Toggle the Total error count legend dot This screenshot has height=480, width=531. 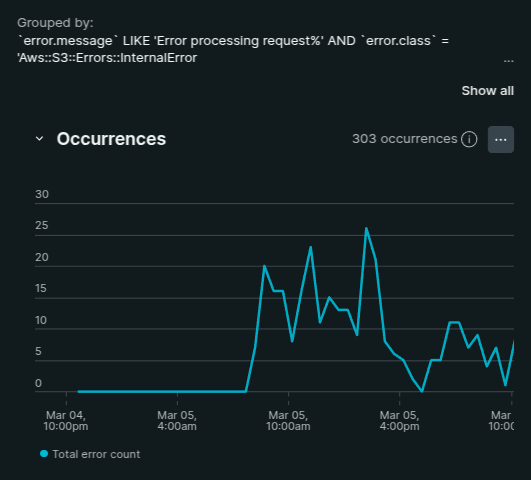pos(44,454)
